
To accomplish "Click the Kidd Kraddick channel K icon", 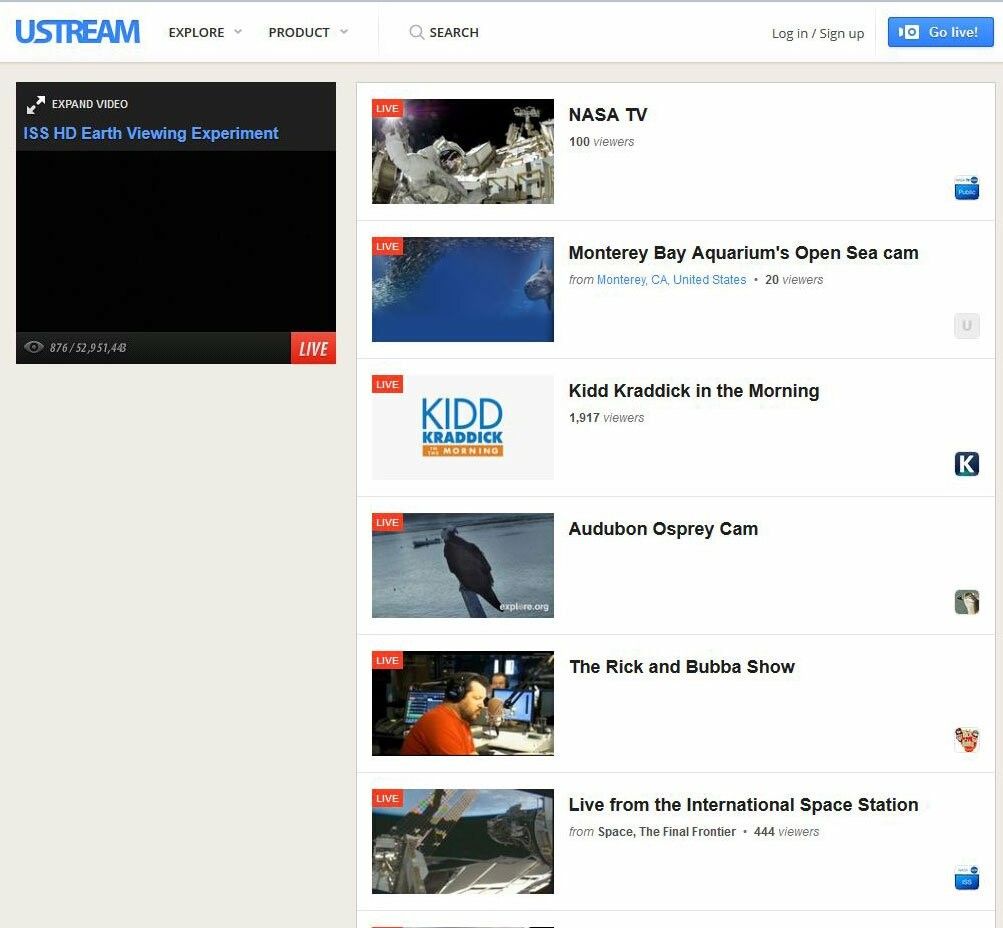I will (x=966, y=463).
